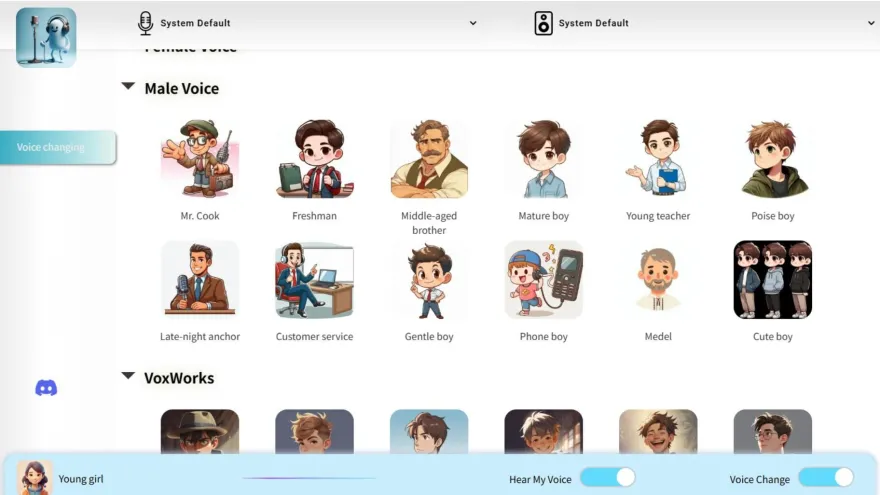Viewport: 880px width, 495px height.
Task: Click the VoxWorks heading text
Action: click(179, 378)
